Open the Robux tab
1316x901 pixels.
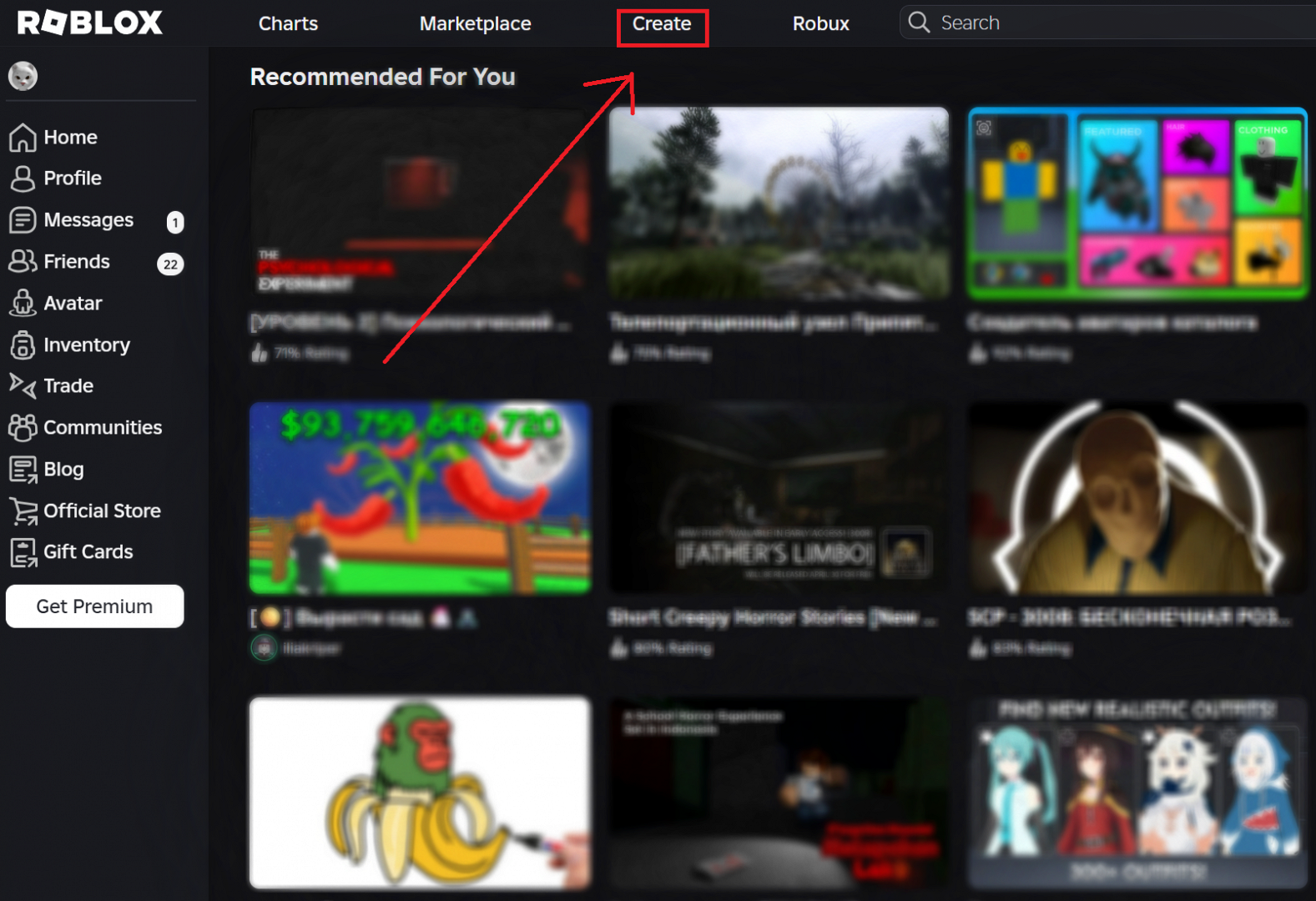820,23
